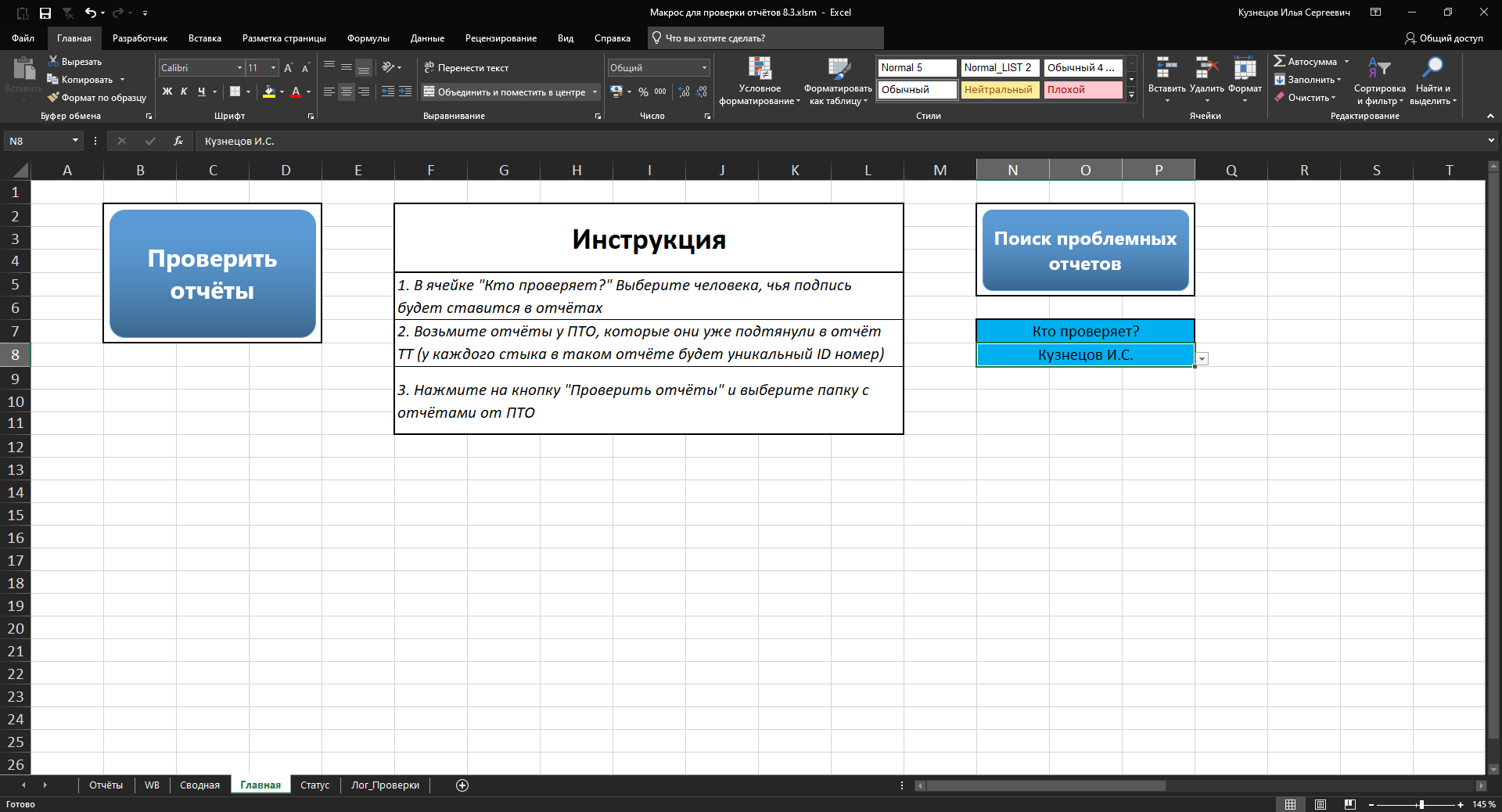Click the Format Painter brush icon
The height and width of the screenshot is (812, 1502).
point(53,98)
